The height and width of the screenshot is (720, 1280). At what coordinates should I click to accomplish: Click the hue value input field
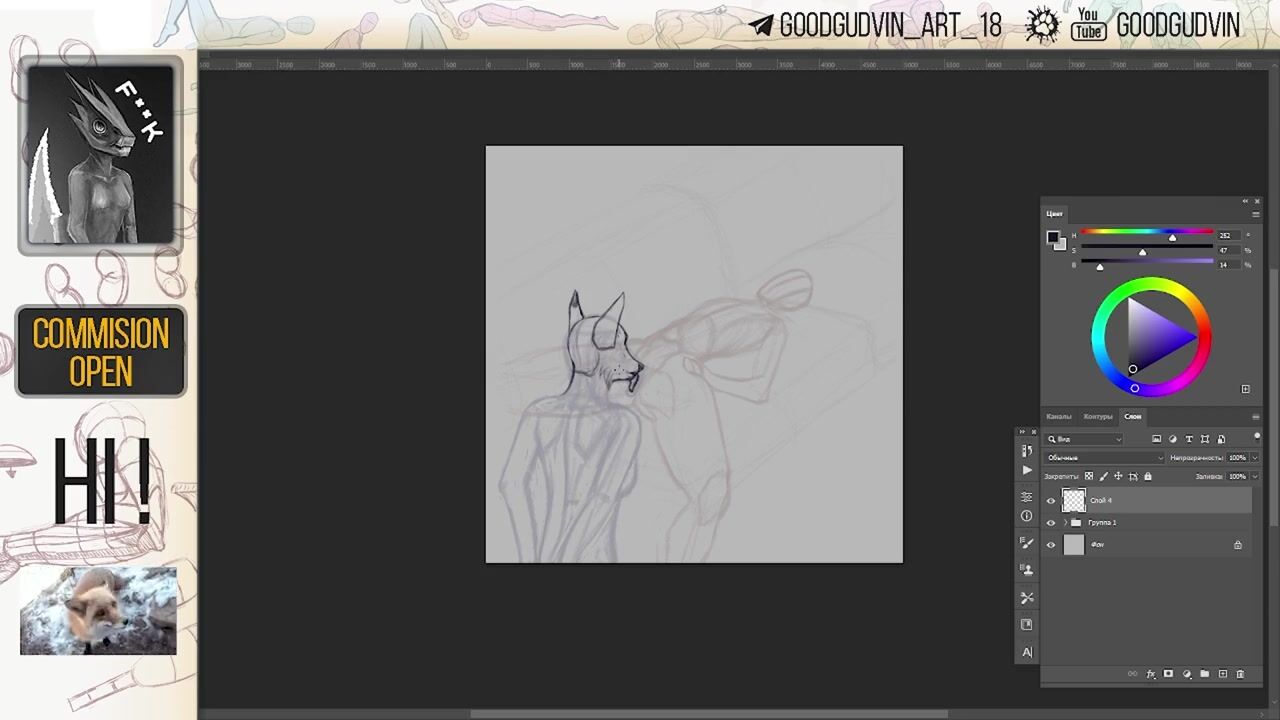coord(1225,236)
